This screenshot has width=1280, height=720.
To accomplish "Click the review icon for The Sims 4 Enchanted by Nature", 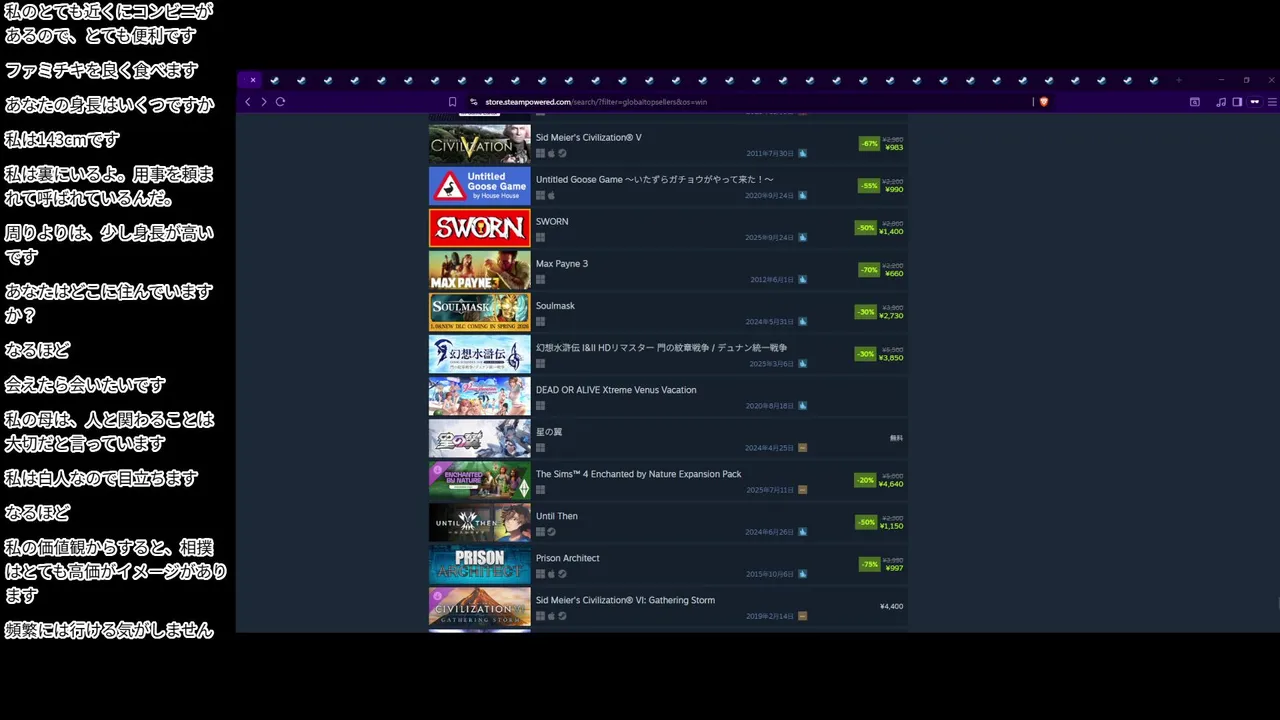I will [x=803, y=490].
